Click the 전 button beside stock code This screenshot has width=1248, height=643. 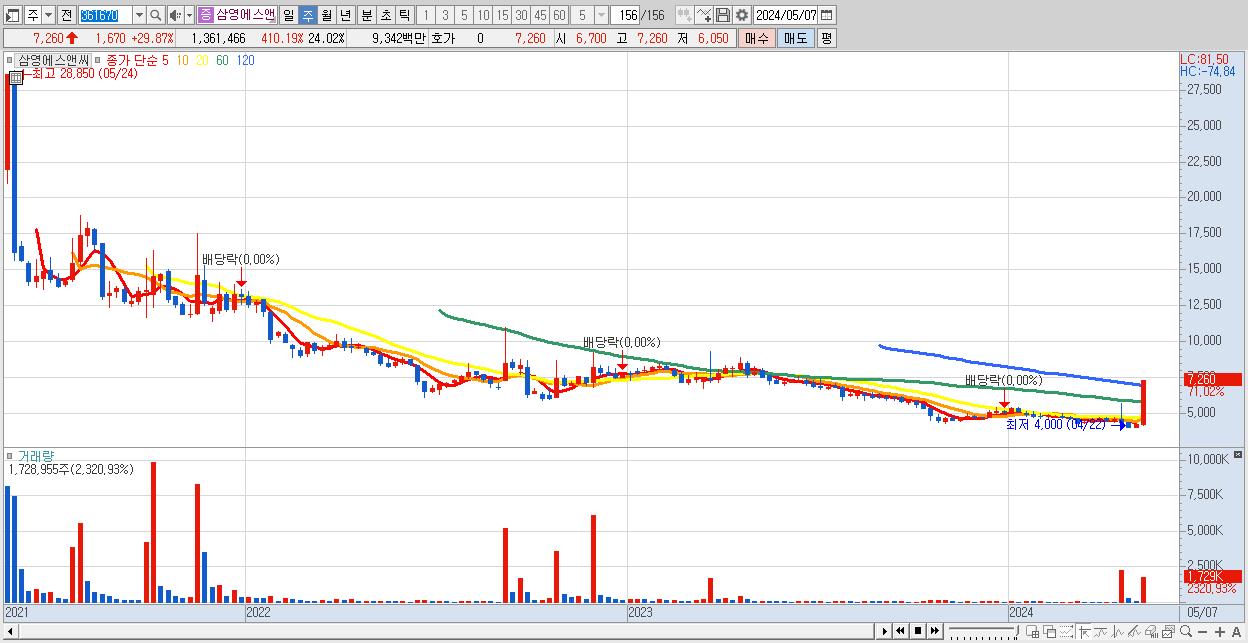coord(66,15)
